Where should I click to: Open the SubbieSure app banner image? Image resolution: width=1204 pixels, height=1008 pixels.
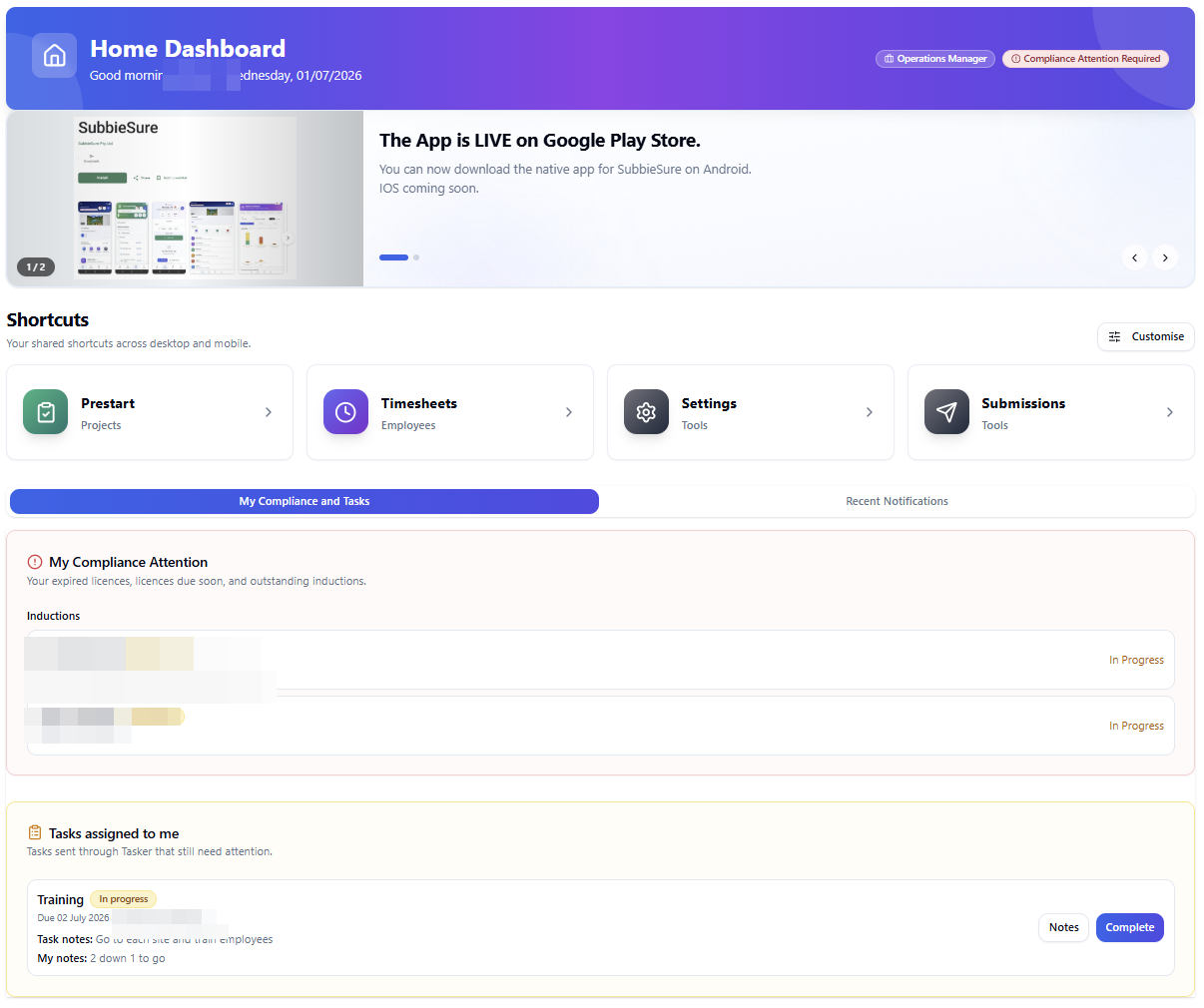tap(185, 199)
